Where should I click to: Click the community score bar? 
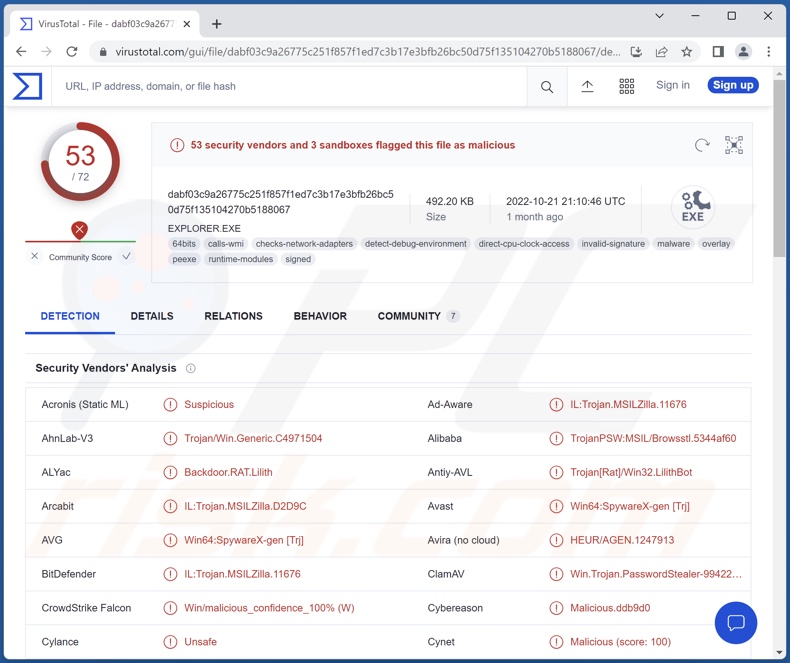coord(80,242)
